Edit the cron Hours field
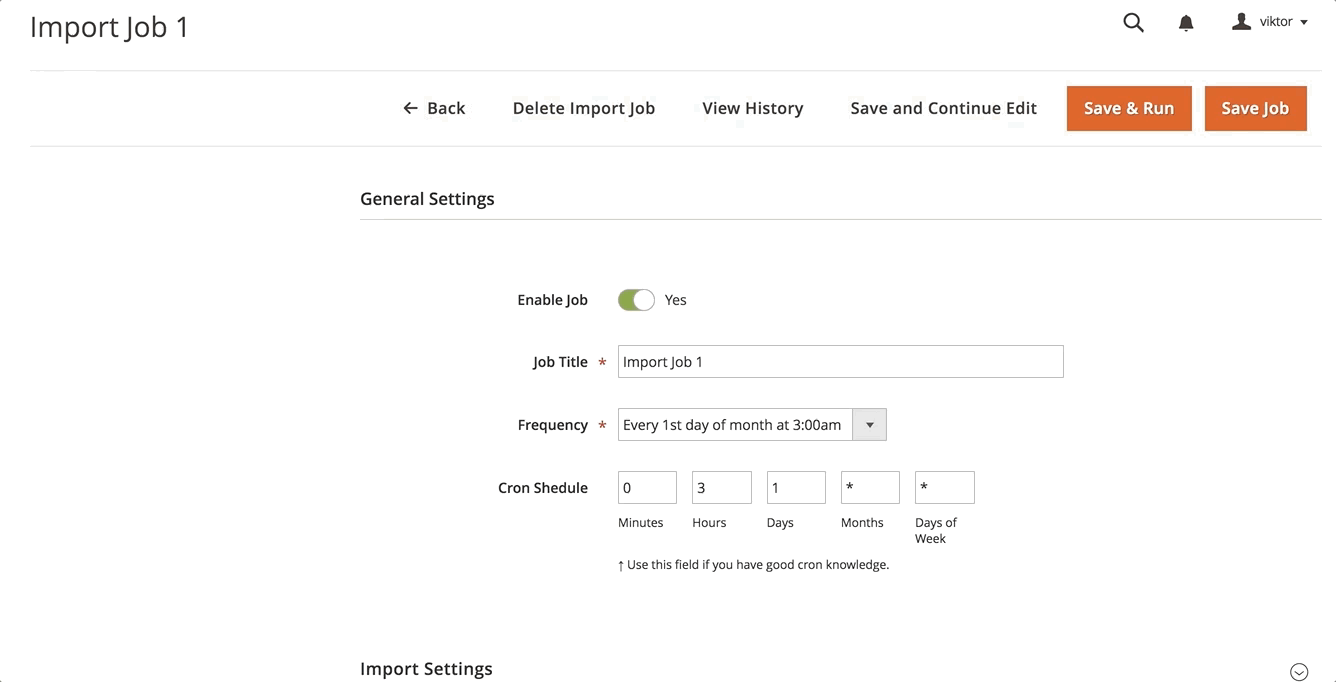The width and height of the screenshot is (1336, 682). click(x=721, y=488)
